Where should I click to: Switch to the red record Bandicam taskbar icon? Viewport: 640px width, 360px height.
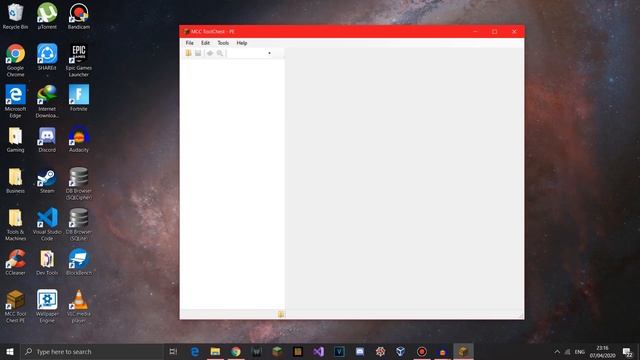422,351
